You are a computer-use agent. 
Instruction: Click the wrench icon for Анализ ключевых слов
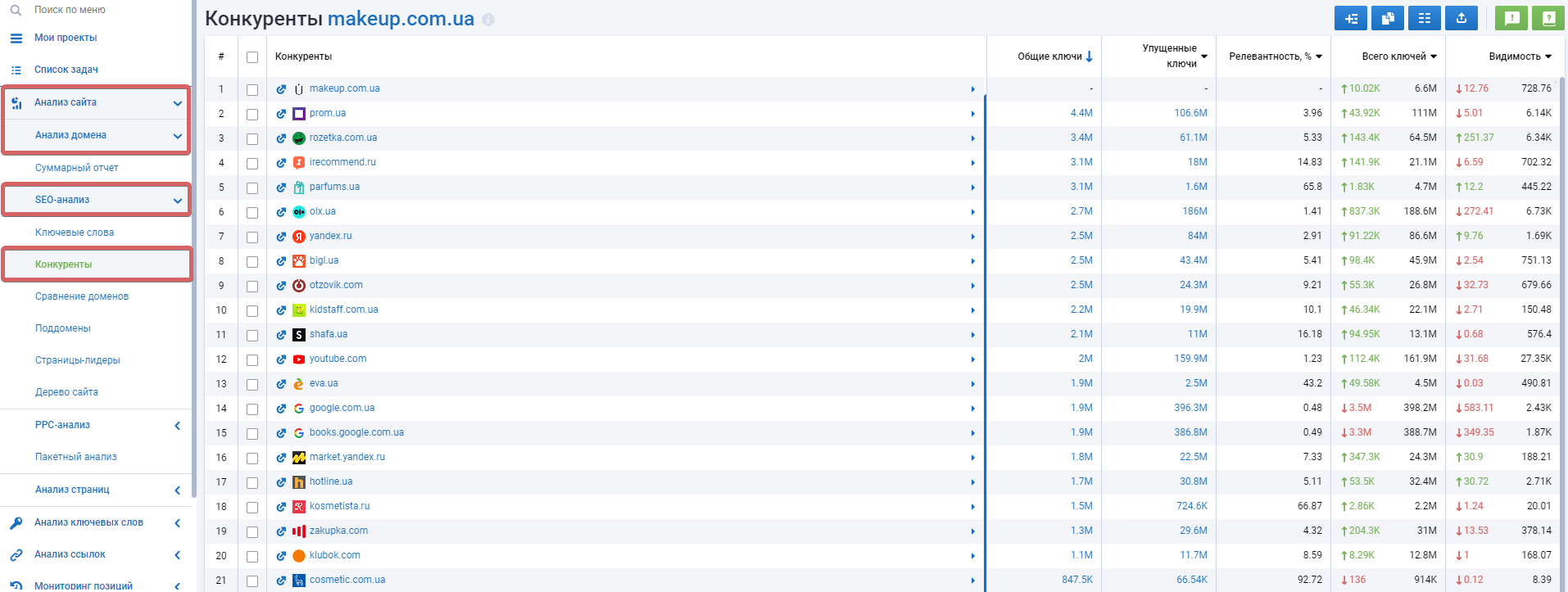pyautogui.click(x=16, y=522)
